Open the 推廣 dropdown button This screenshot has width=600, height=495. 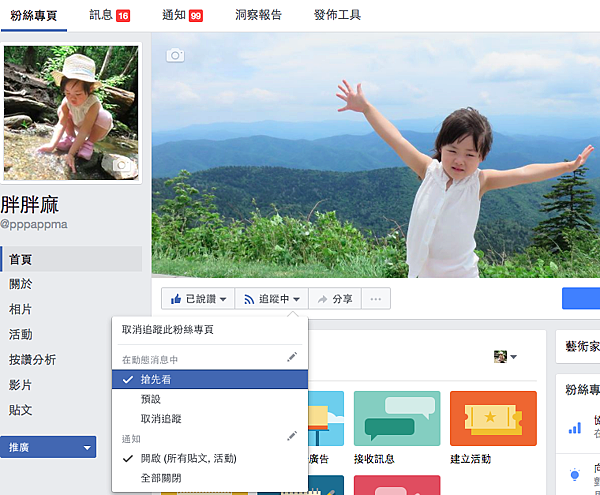(48, 447)
